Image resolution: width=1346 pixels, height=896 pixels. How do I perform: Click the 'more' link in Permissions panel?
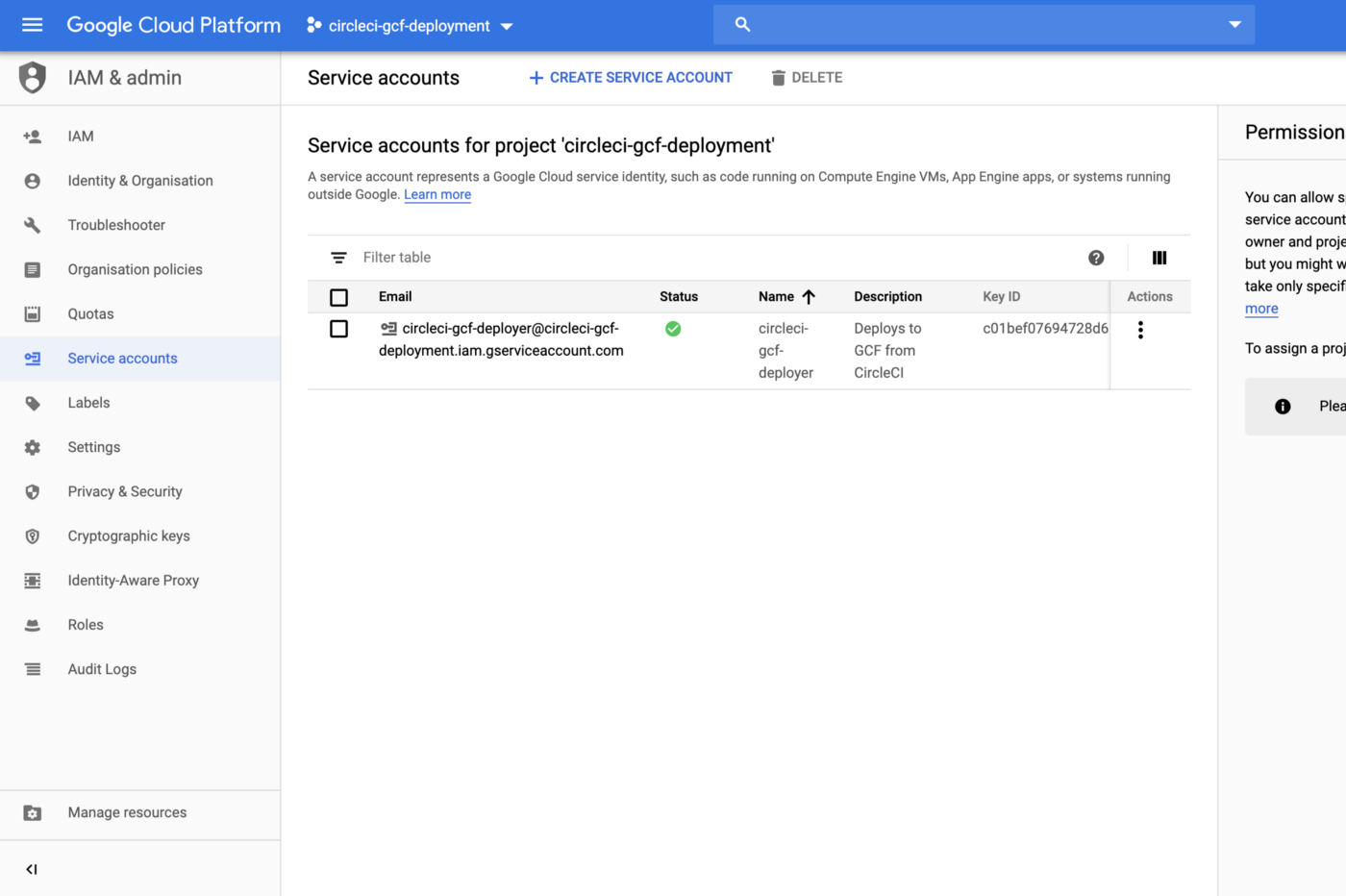coord(1261,309)
